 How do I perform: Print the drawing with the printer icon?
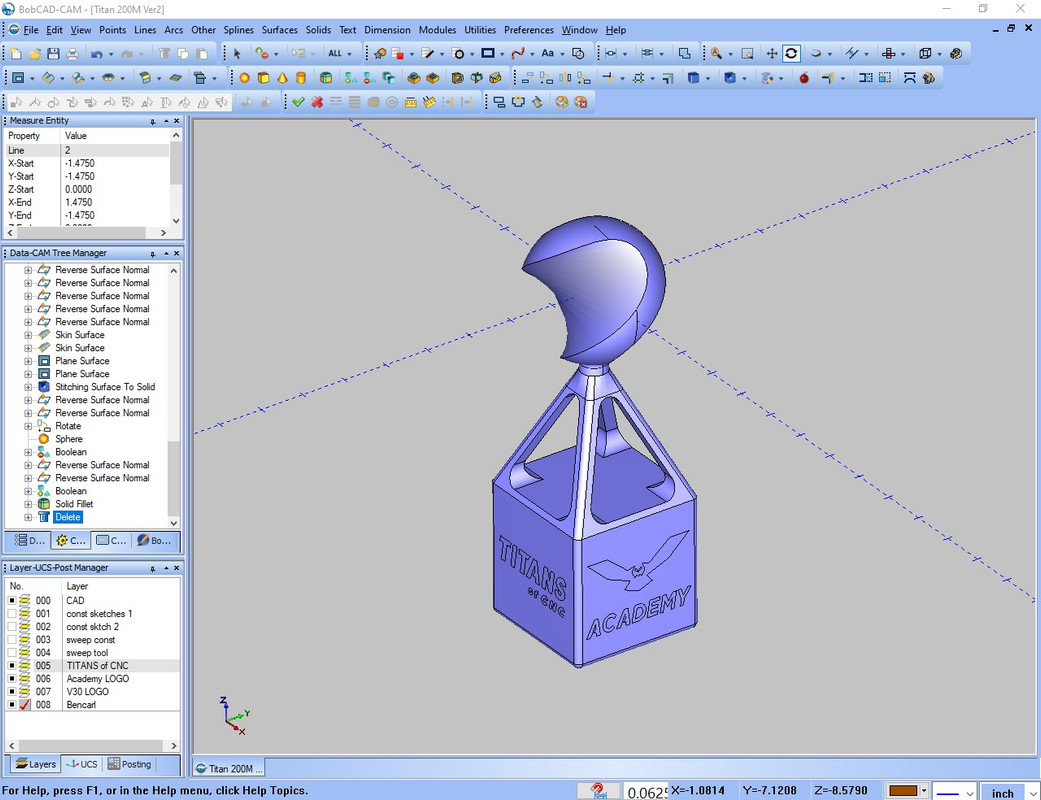click(x=72, y=54)
